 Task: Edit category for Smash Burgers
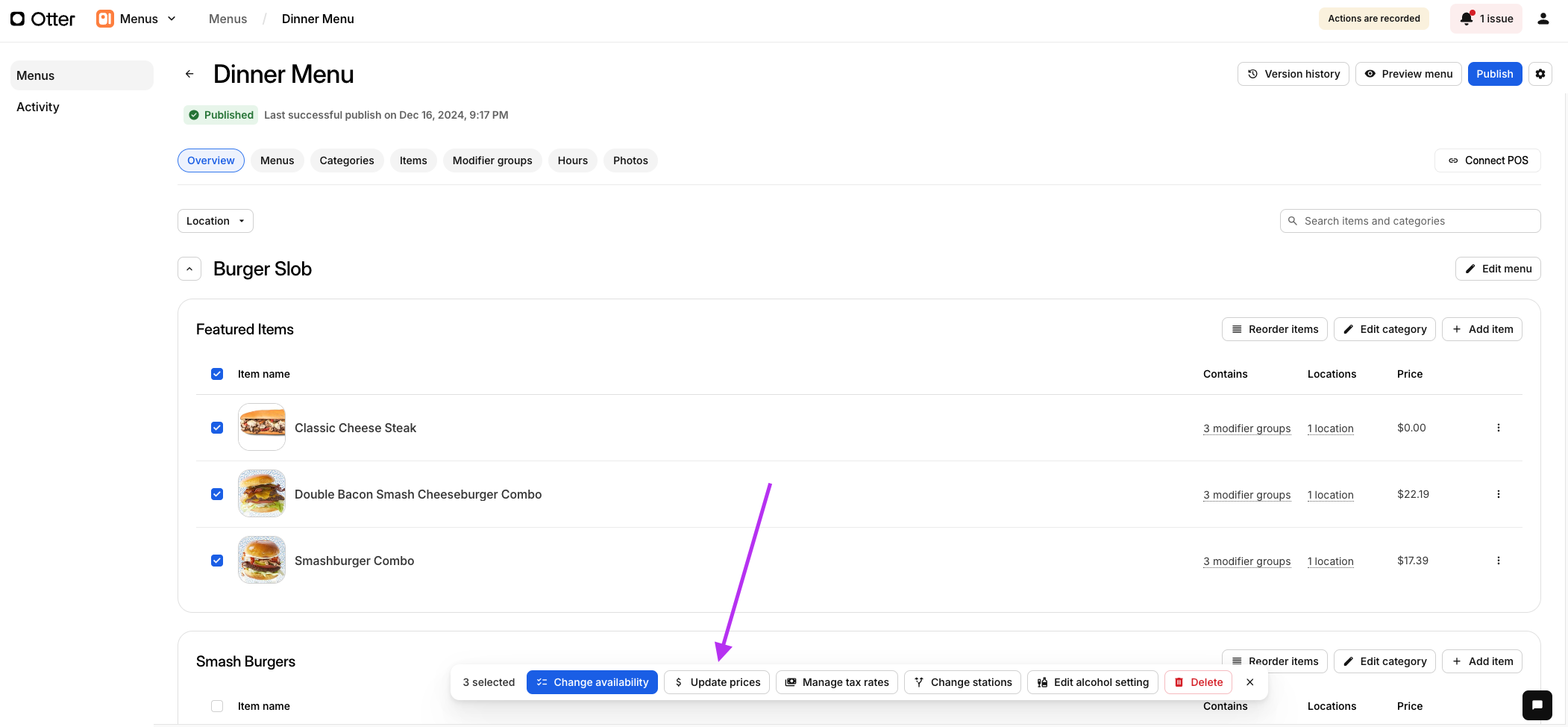pos(1384,661)
